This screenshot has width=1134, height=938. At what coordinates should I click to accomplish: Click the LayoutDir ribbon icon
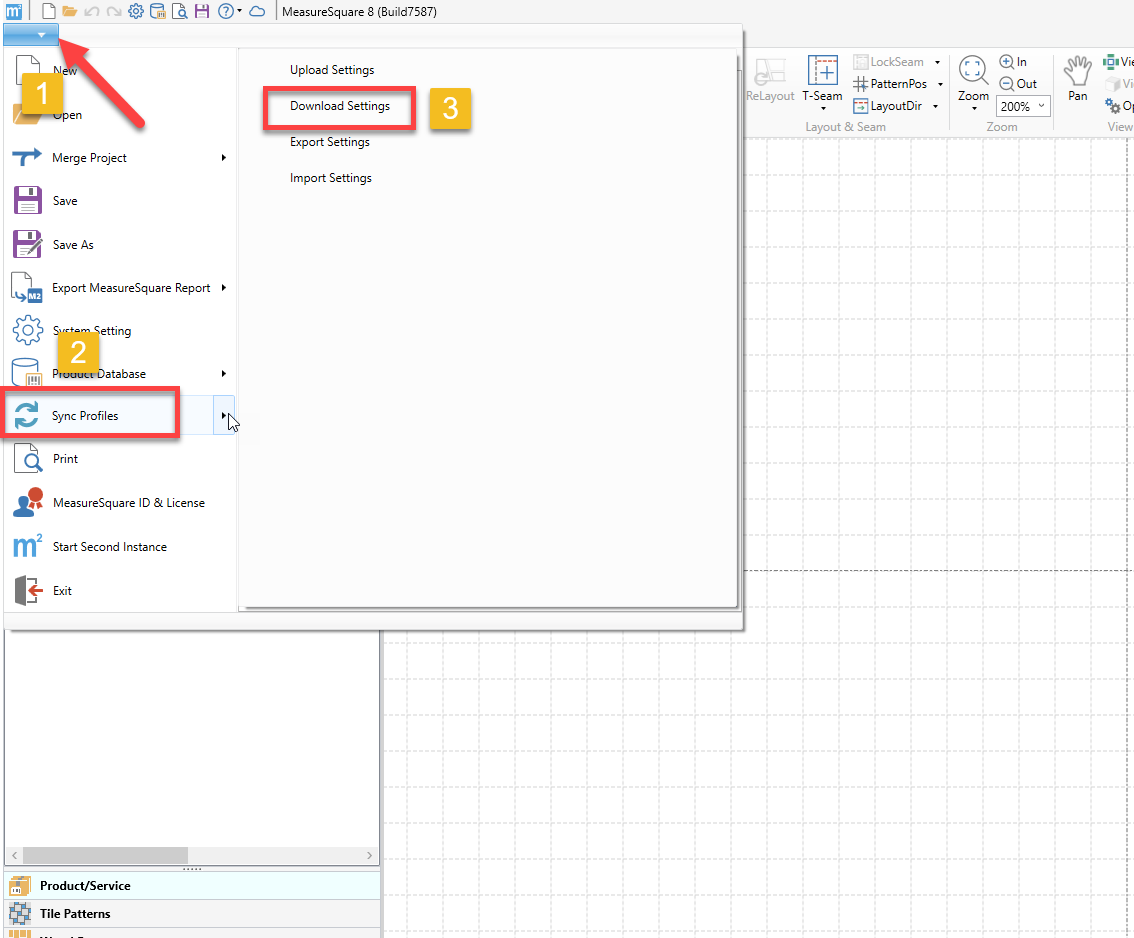click(x=860, y=106)
